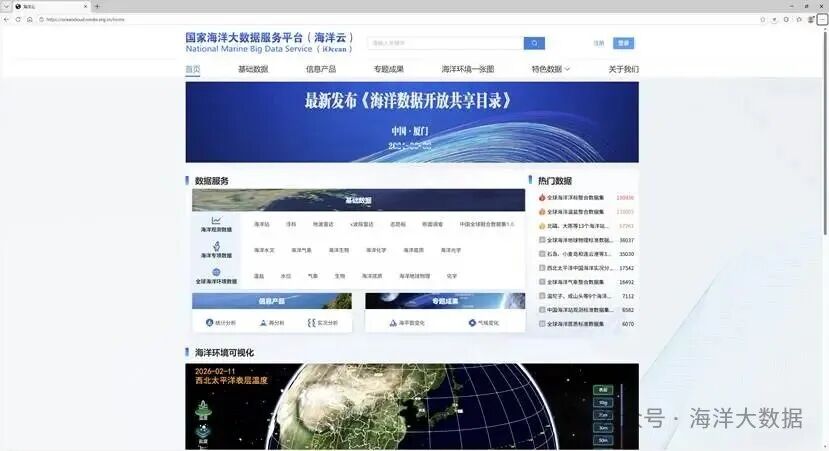Viewport: 829px width, 451px height.
Task: Click the keyword search input field
Action: pos(445,43)
